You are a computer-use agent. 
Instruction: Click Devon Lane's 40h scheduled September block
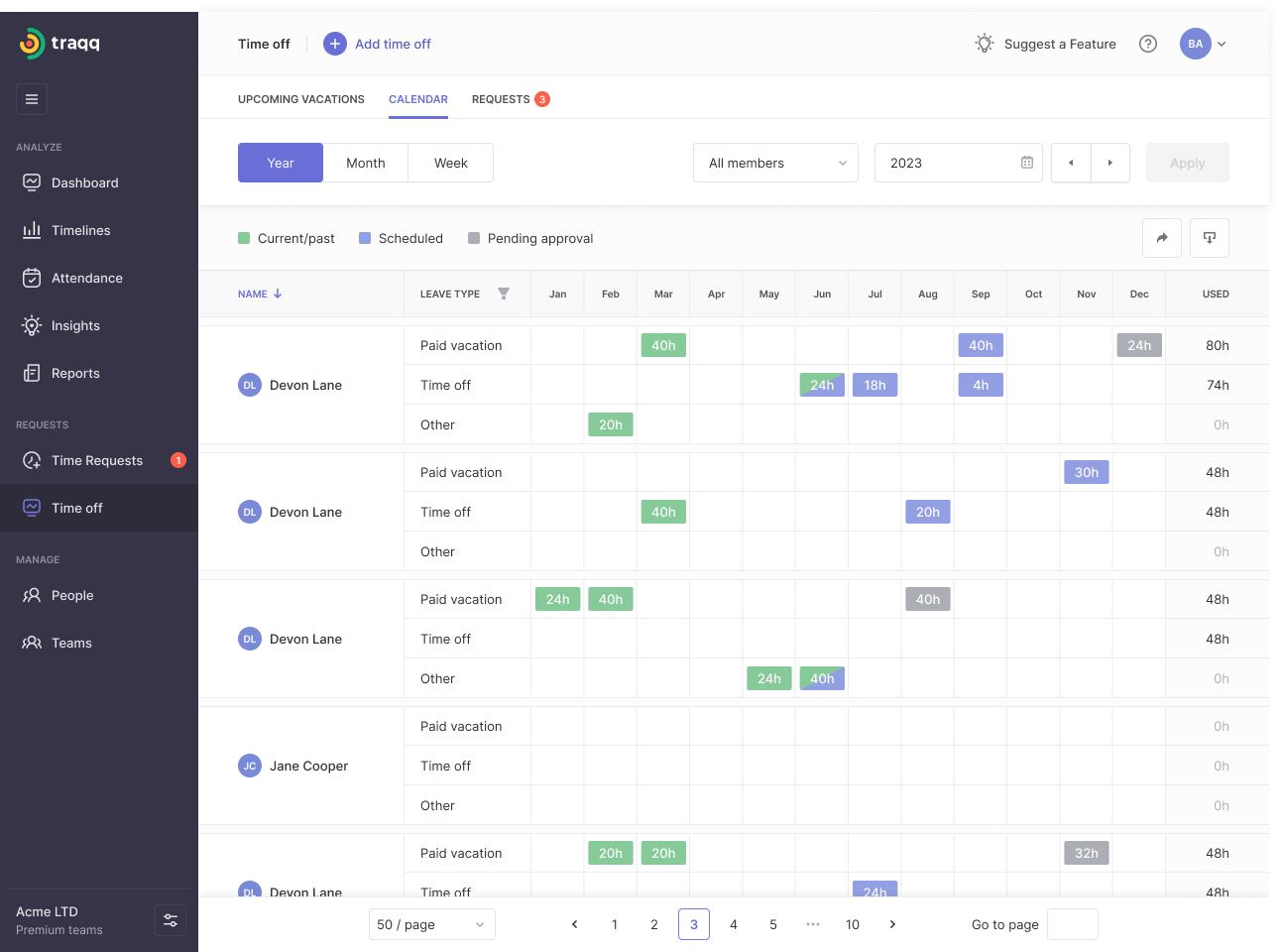[x=981, y=345]
